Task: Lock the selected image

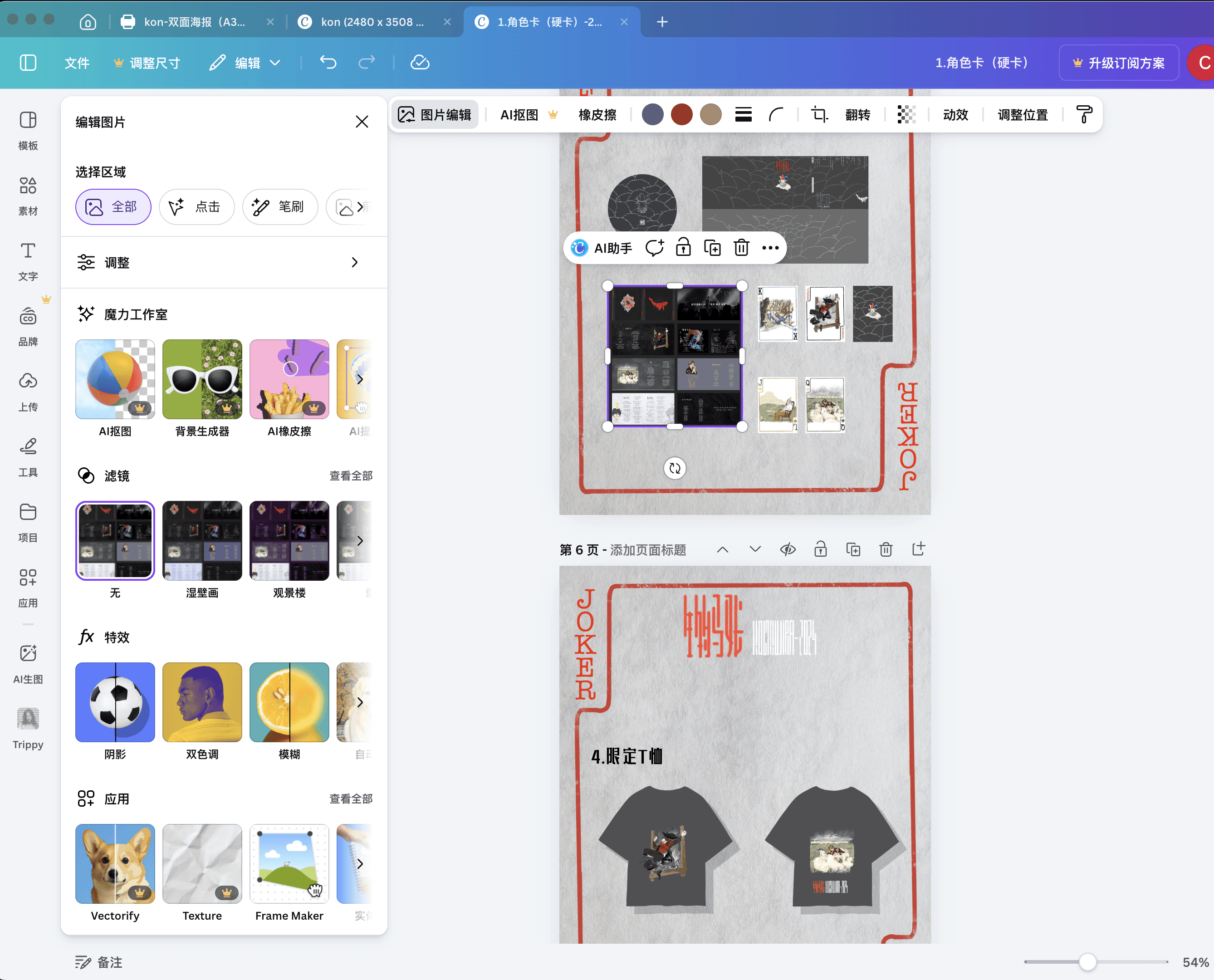Action: 683,248
